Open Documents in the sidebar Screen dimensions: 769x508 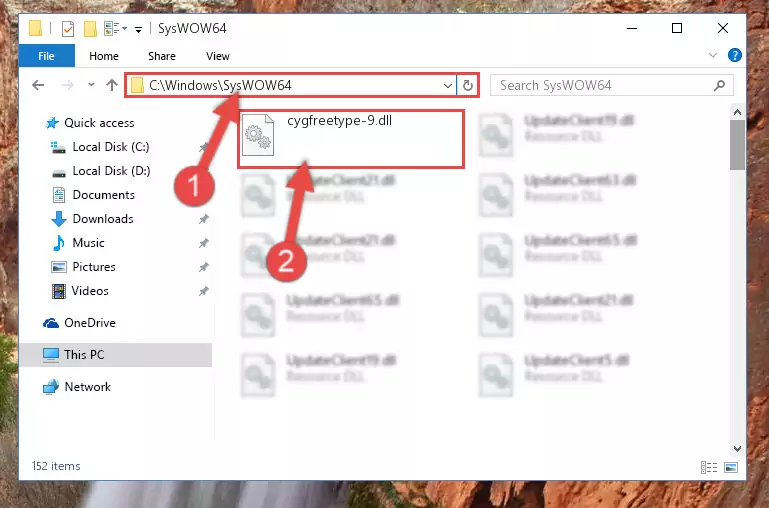103,195
